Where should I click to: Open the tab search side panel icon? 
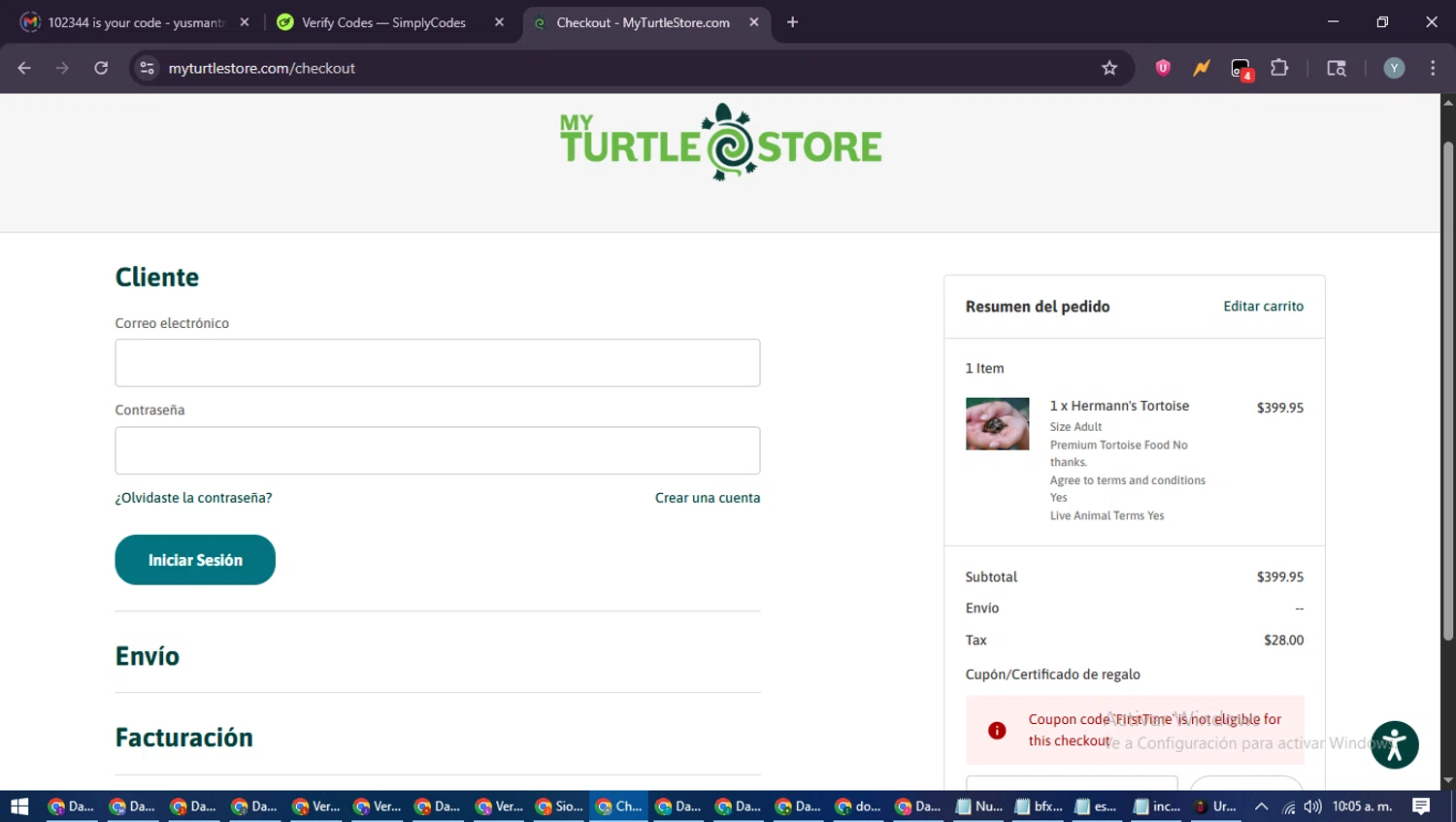[1337, 68]
